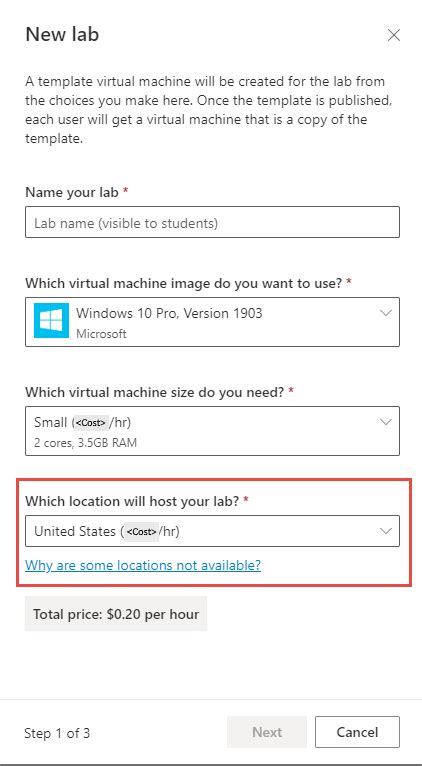Viewport: 422px width, 766px height.
Task: Click the 'Which virtual machine size' label
Action: pyautogui.click(x=155, y=392)
